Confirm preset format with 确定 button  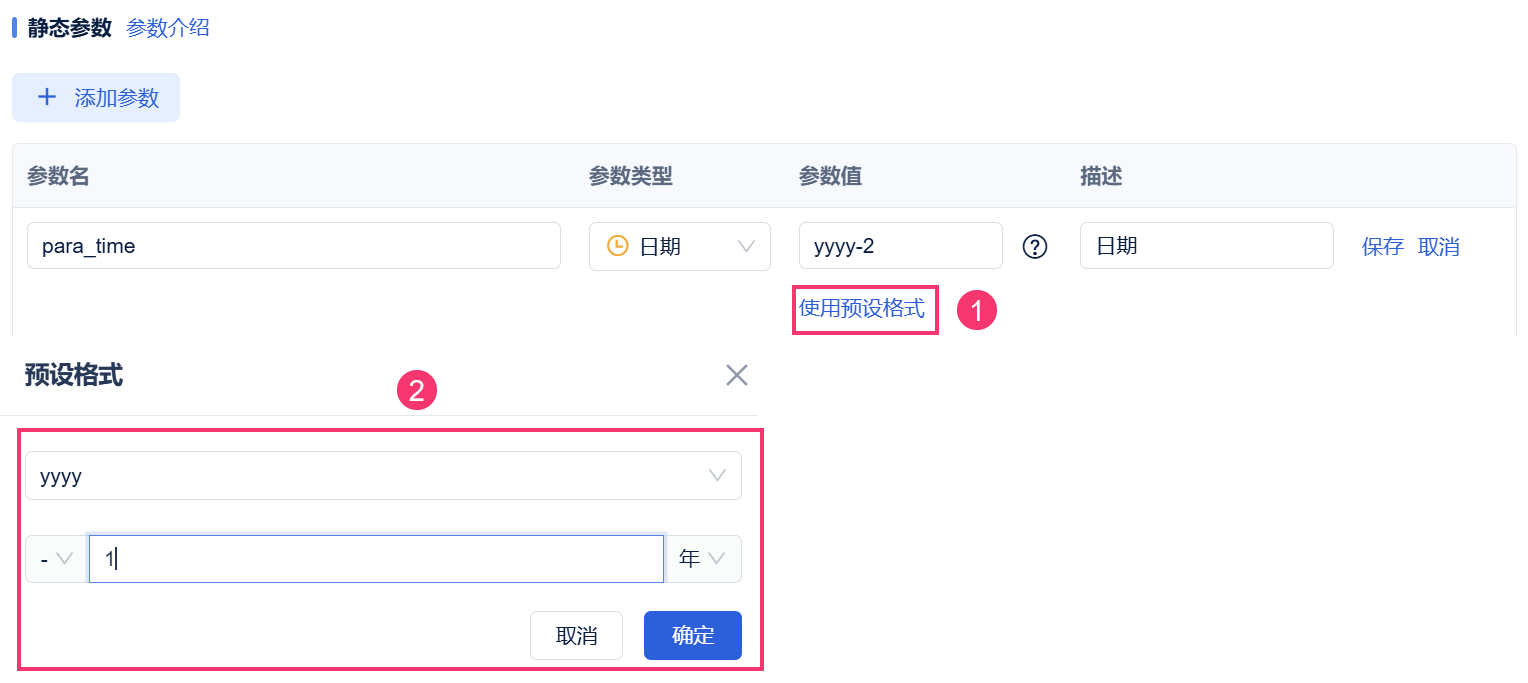pyautogui.click(x=692, y=636)
